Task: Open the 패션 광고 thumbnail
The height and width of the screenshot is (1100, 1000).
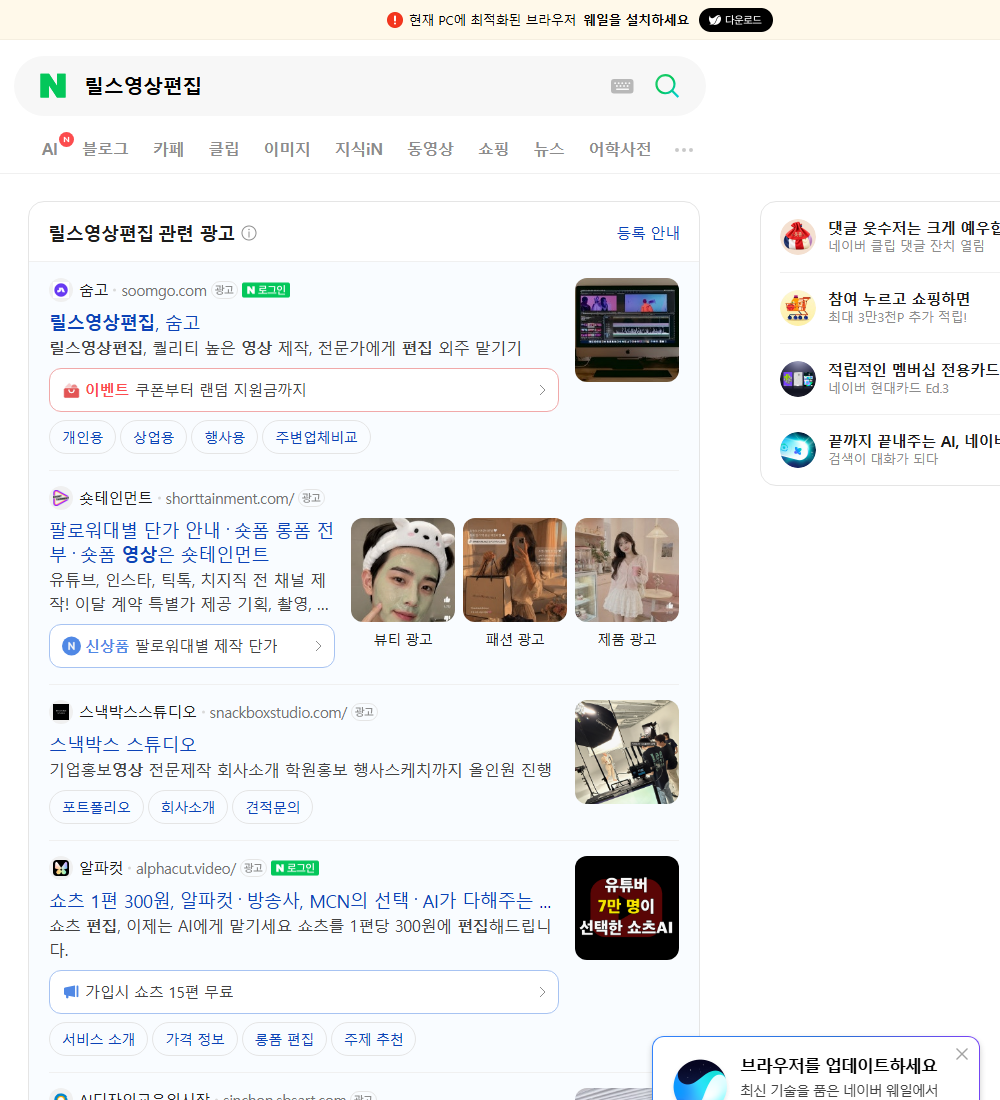Action: pos(515,570)
